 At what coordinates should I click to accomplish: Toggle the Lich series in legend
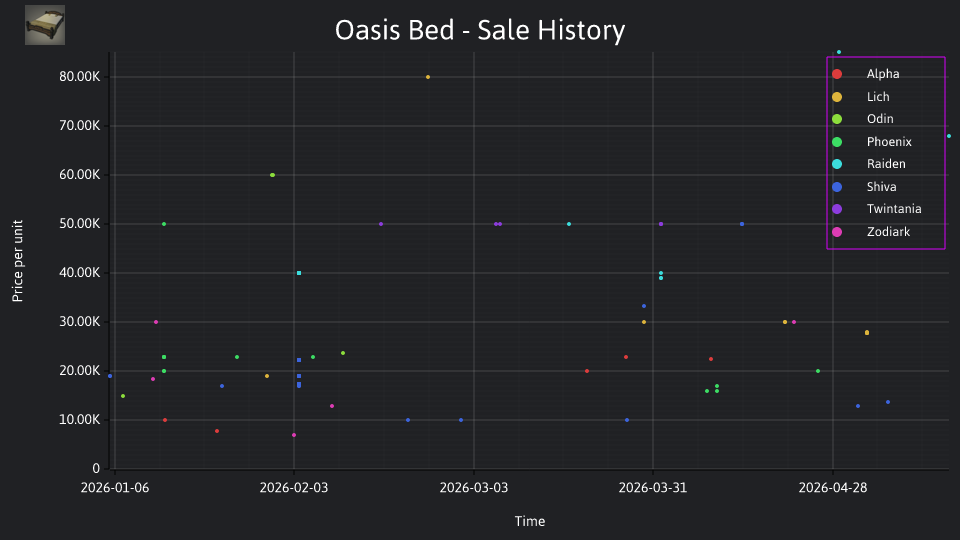[861, 97]
